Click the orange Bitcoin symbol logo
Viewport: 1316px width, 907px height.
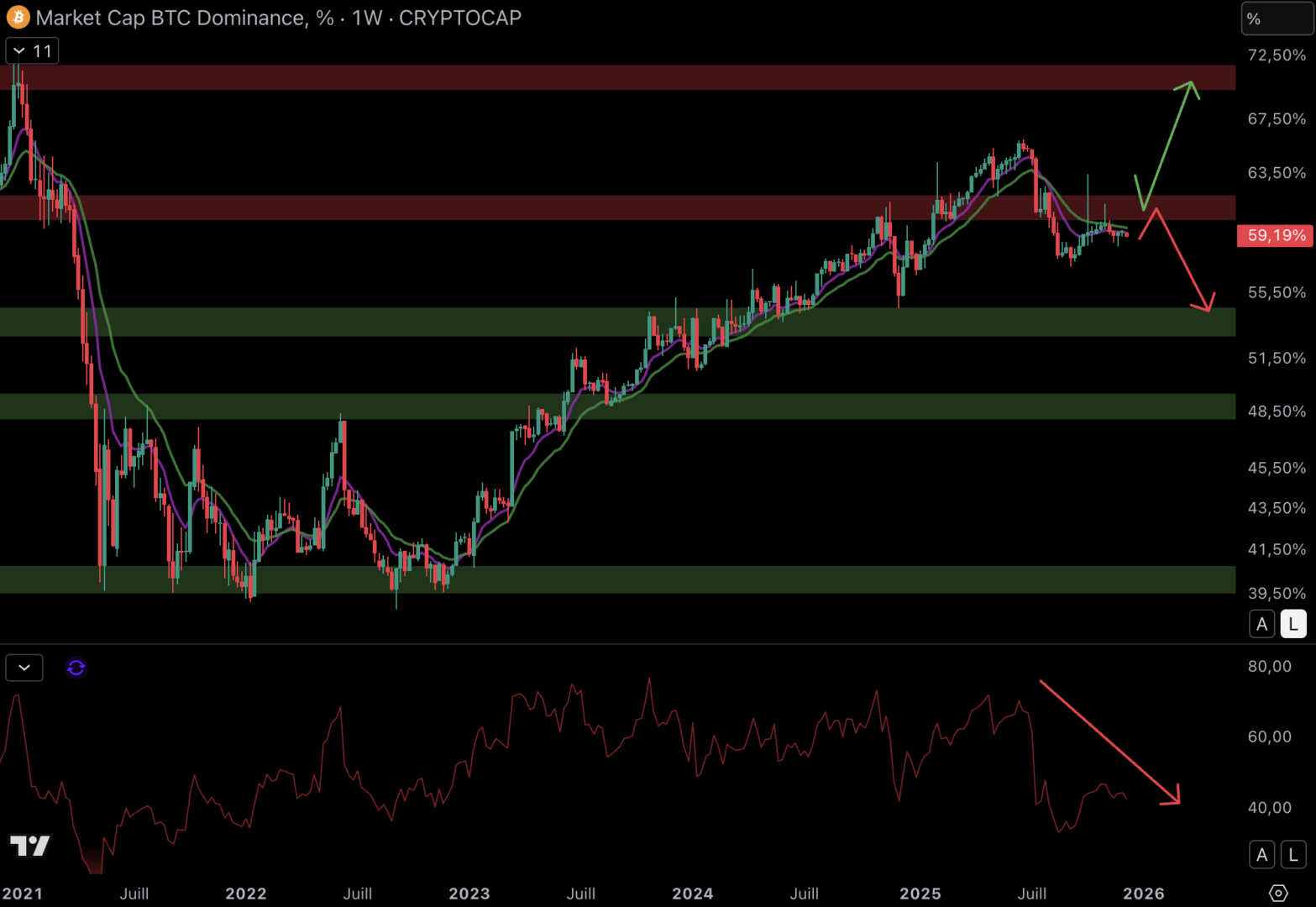click(18, 18)
